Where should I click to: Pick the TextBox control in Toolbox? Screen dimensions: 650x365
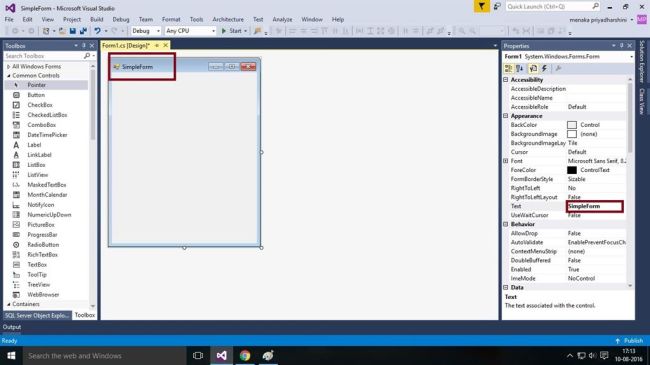point(37,264)
